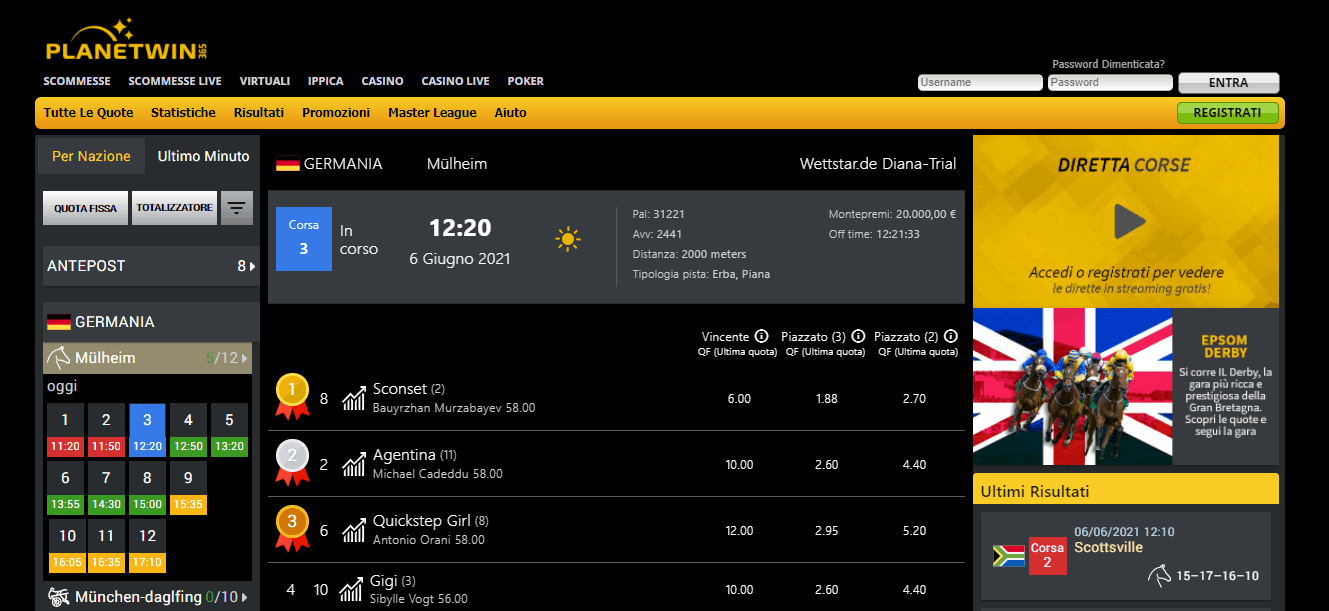Click the Piazzato (2) info icon

951,337
